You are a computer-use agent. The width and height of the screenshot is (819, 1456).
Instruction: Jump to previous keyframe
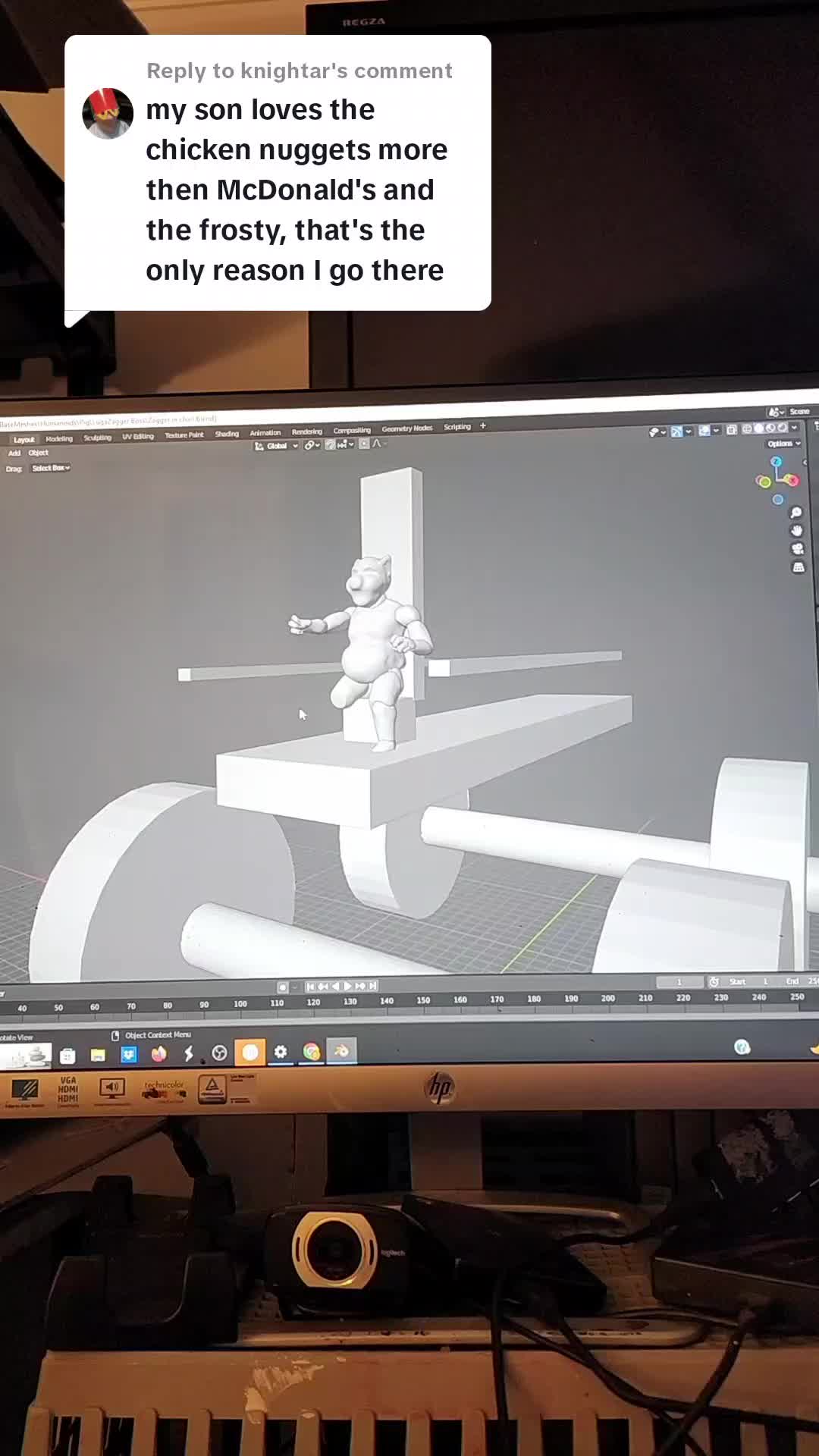(323, 986)
